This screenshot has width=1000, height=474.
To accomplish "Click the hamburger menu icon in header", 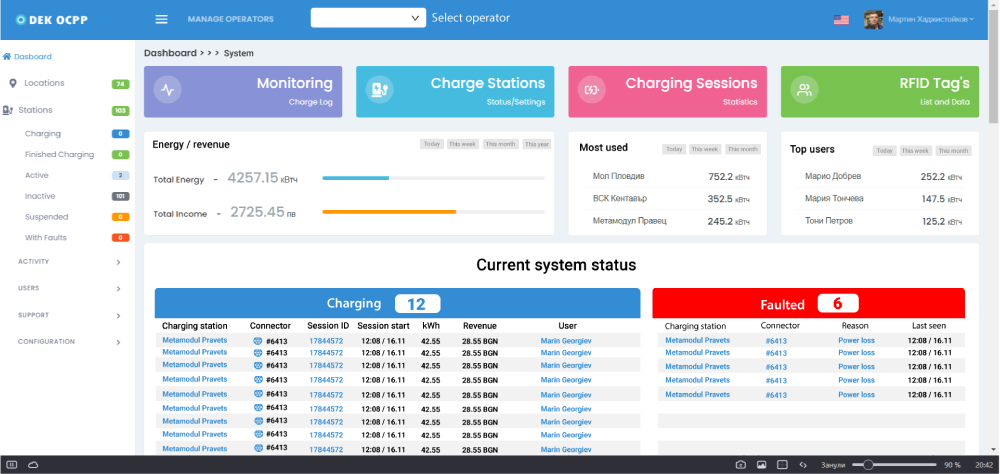I will click(161, 19).
